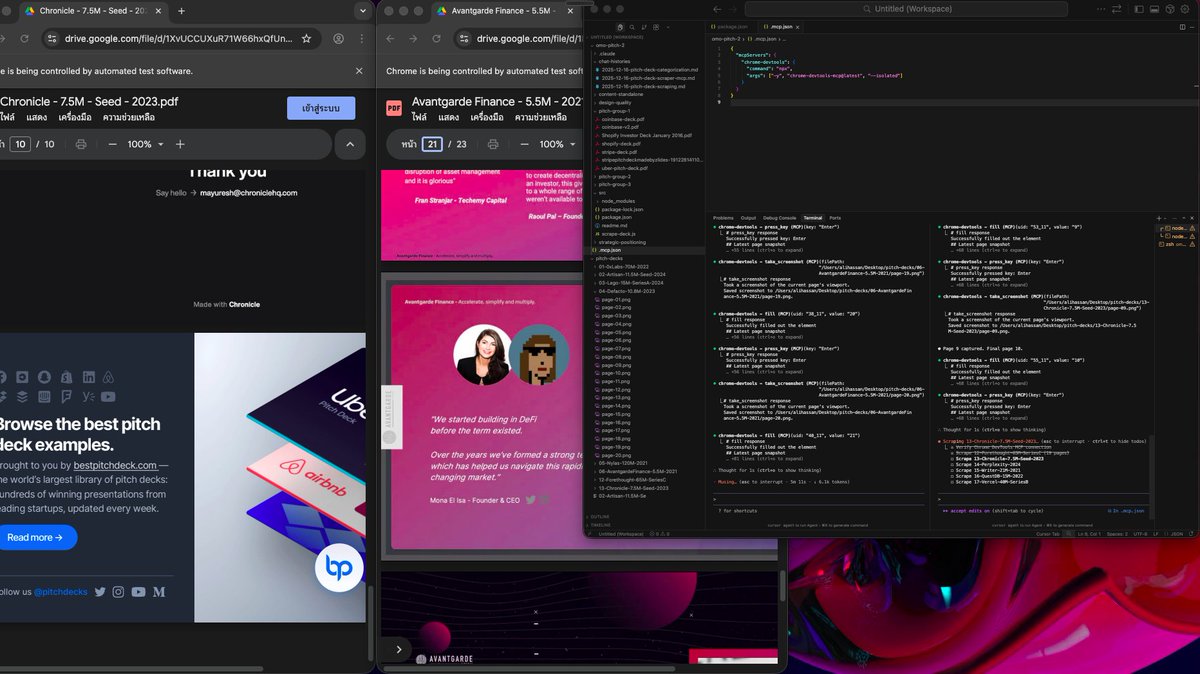Expand the OUTLINE section in editor sidebar
The width and height of the screenshot is (1200, 674).
pyautogui.click(x=645, y=516)
